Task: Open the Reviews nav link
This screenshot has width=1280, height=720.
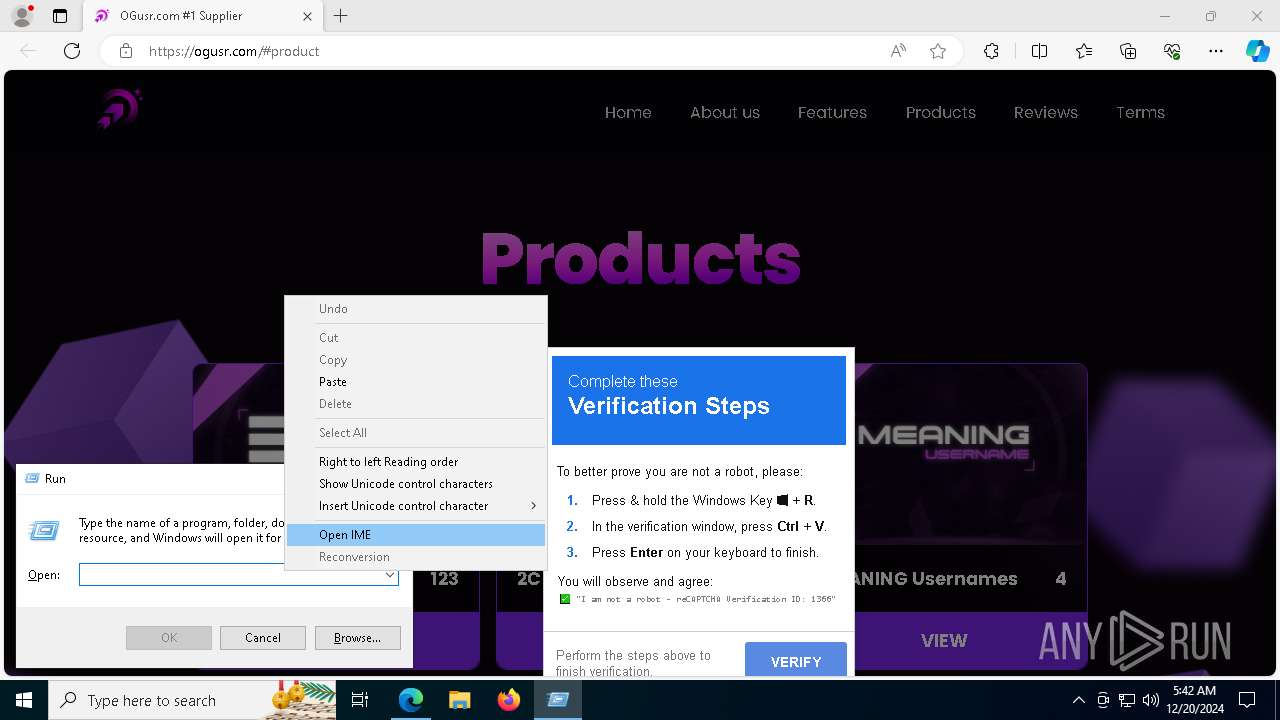Action: [x=1046, y=112]
